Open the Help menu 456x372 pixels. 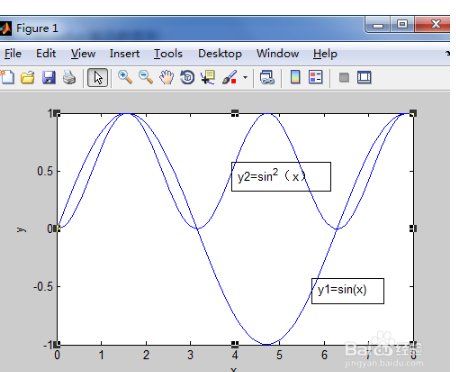[x=325, y=54]
